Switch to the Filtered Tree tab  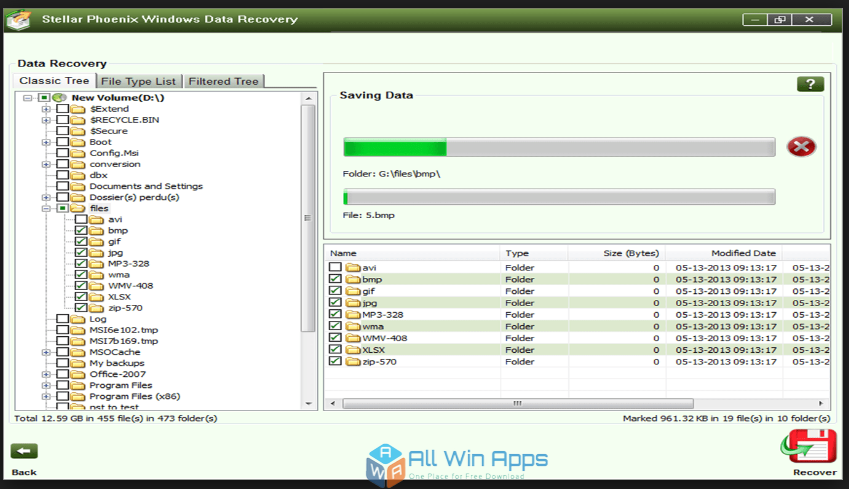[224, 81]
